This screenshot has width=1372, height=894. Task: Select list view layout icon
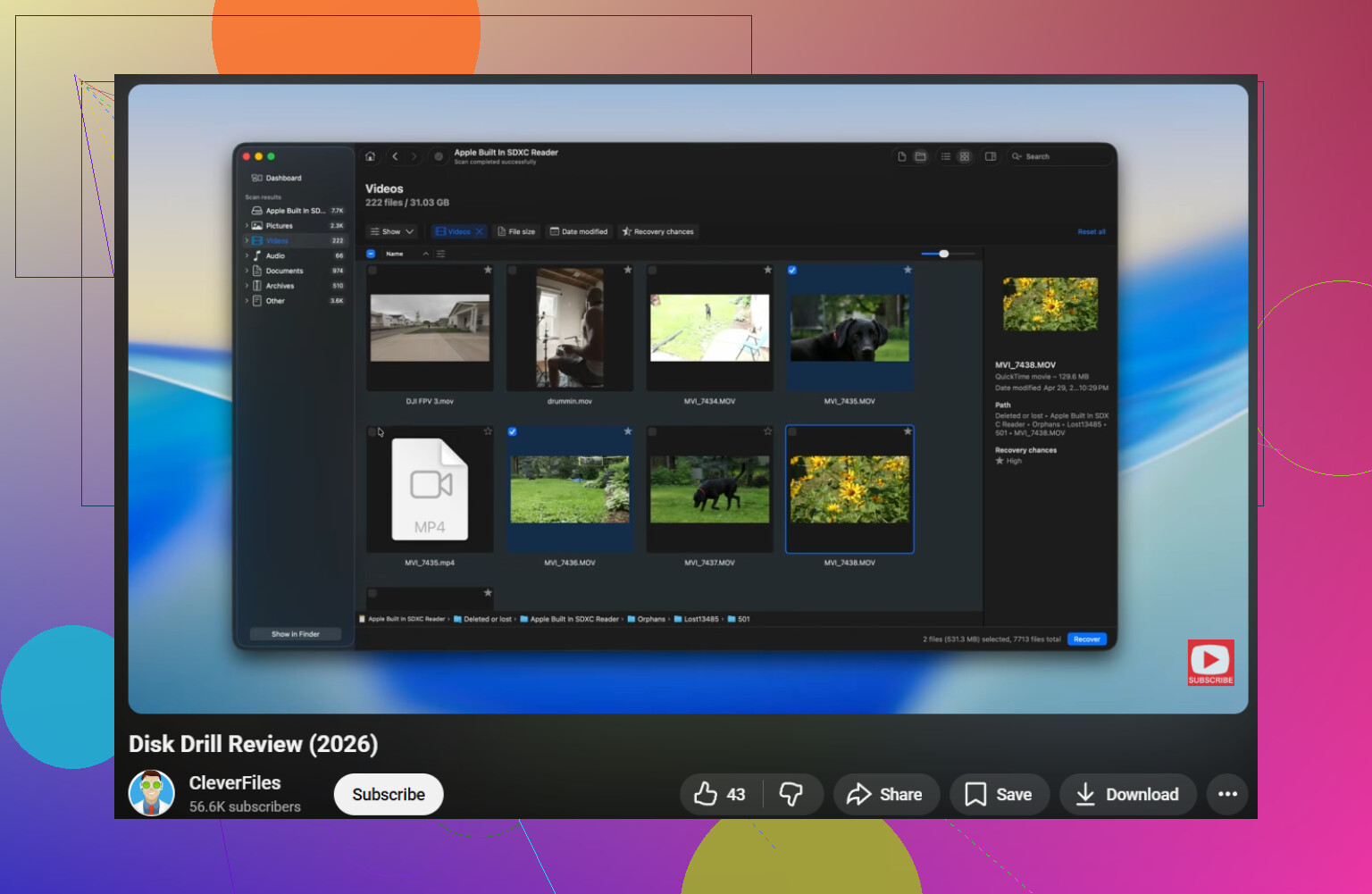click(946, 156)
